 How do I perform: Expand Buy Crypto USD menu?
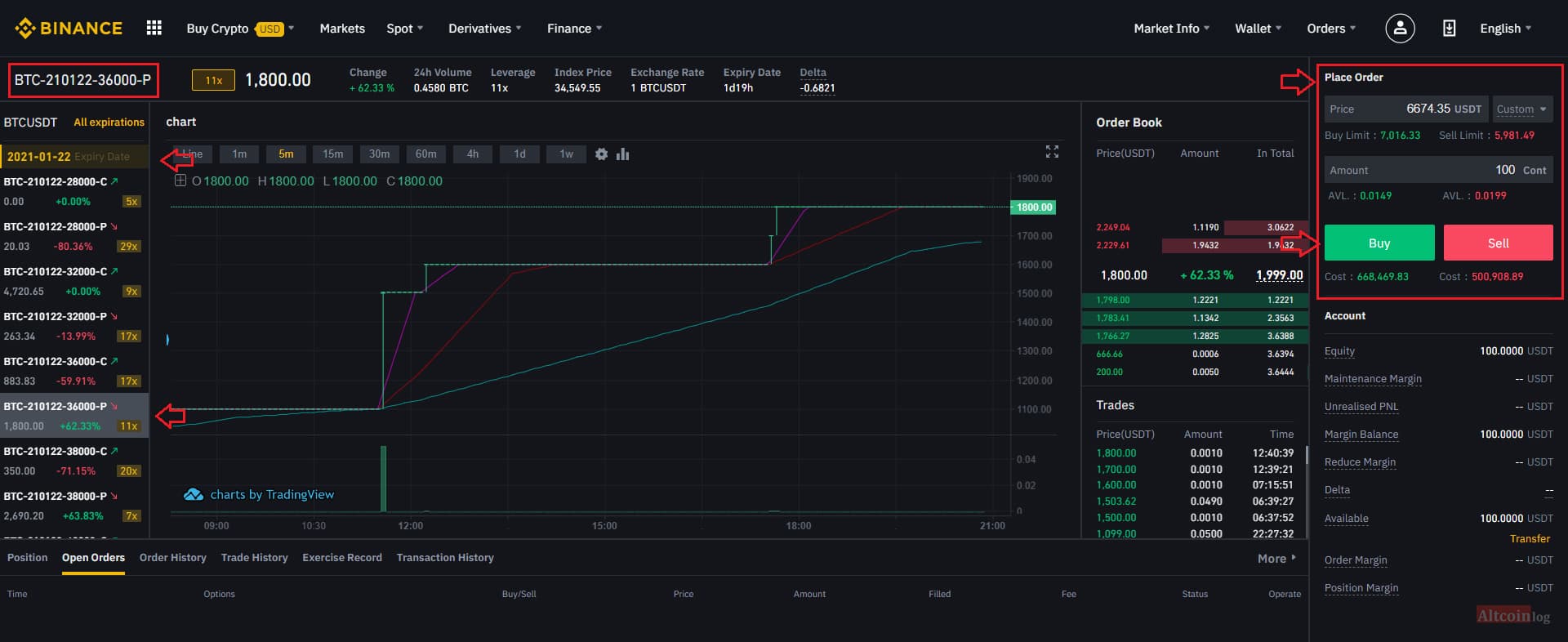pos(240,29)
